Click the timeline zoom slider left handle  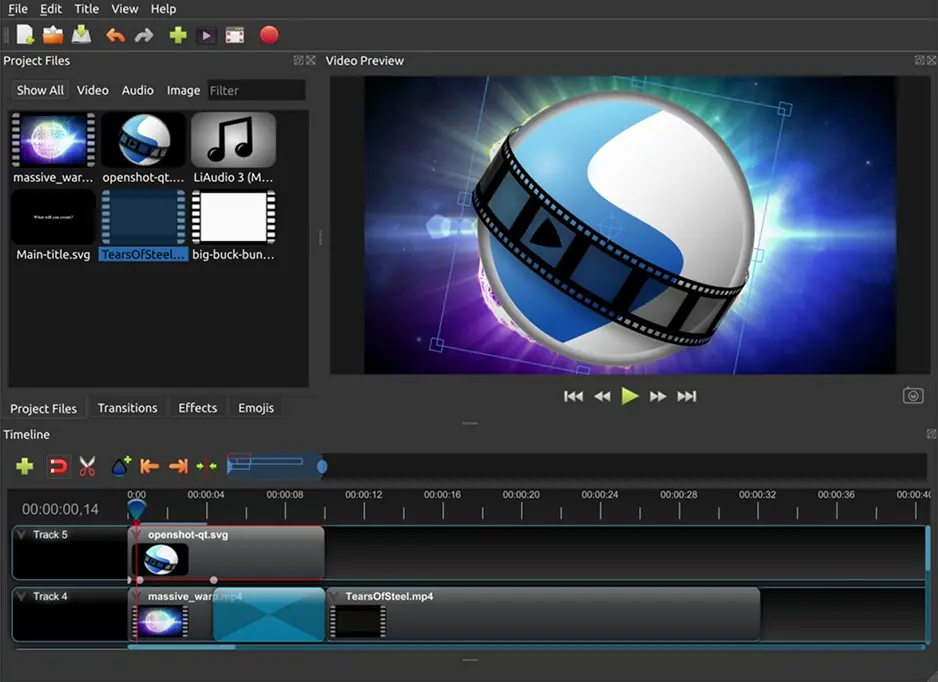point(230,466)
